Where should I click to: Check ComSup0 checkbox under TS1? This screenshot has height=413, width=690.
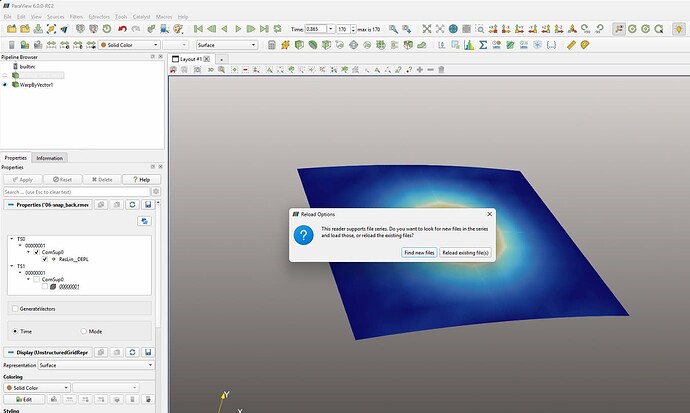coord(37,280)
